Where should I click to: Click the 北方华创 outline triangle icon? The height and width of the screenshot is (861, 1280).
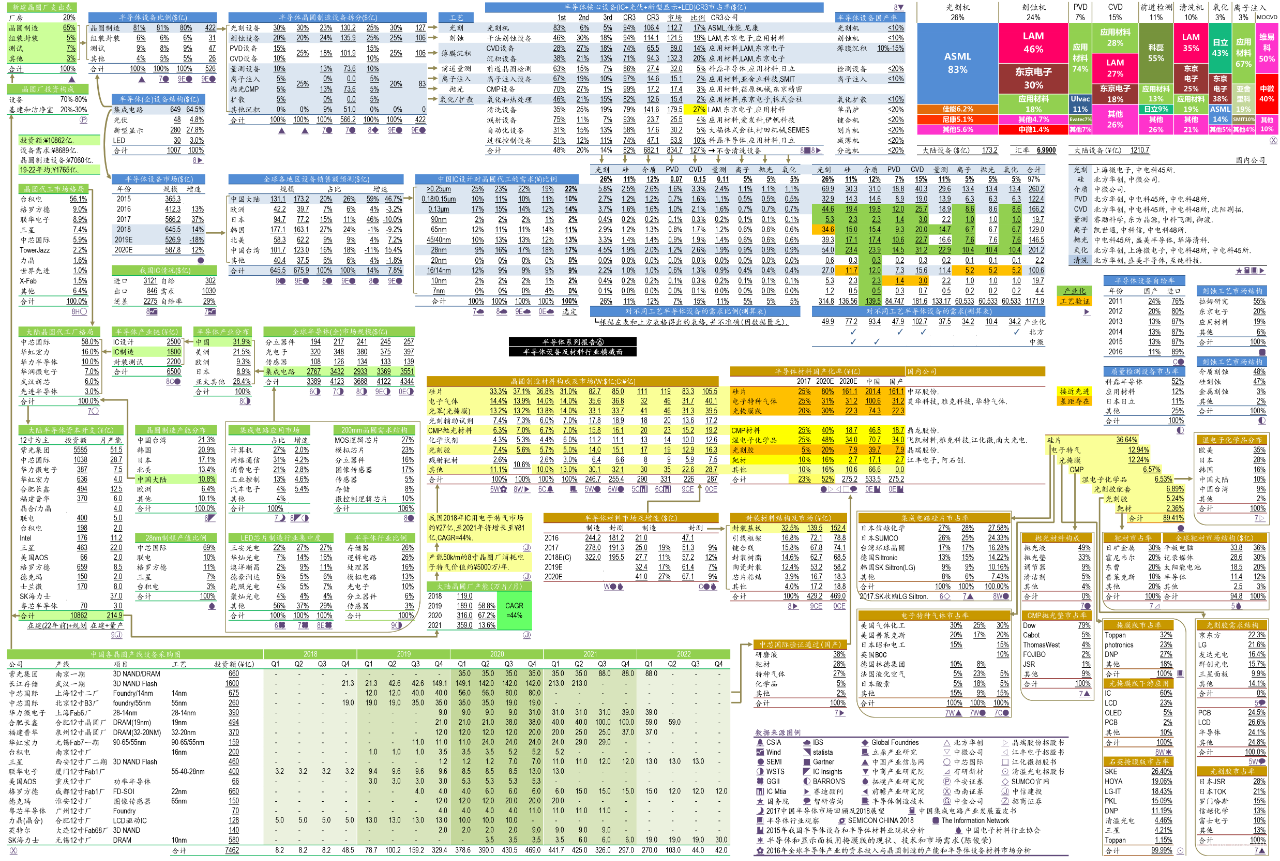point(947,742)
